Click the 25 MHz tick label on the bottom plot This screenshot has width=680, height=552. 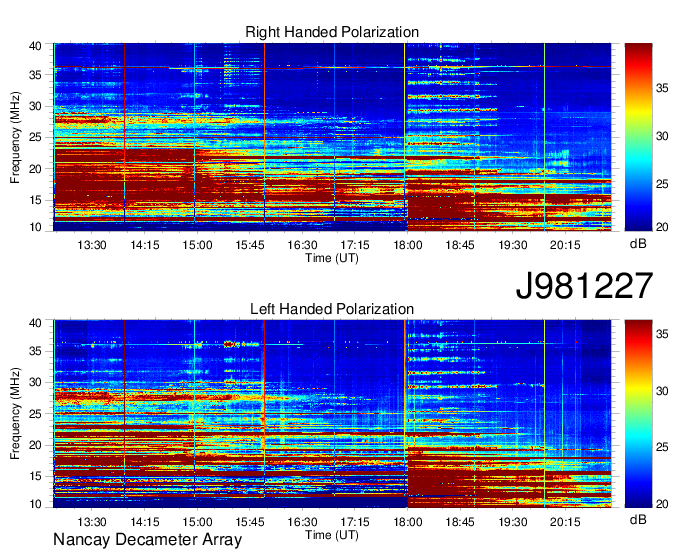35,414
